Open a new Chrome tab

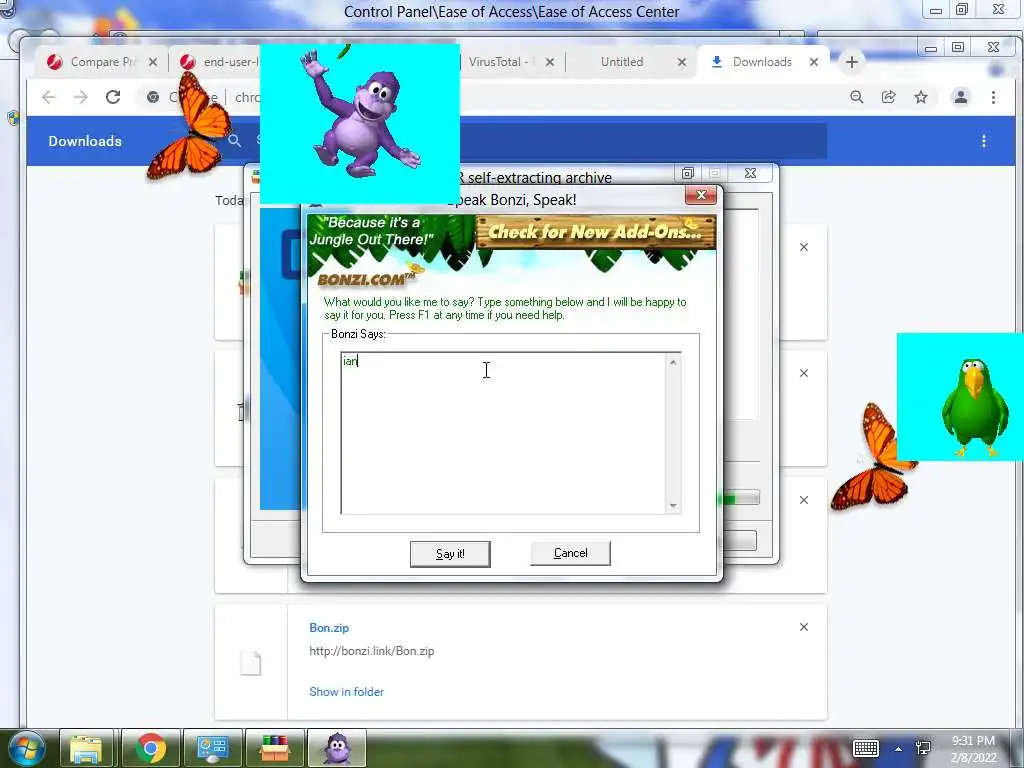coord(852,62)
